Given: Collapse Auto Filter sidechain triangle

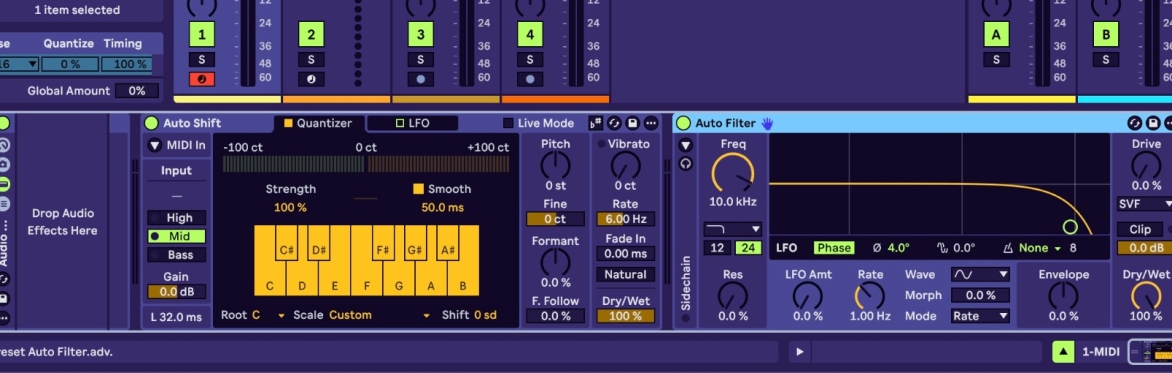Looking at the screenshot, I should coord(685,145).
